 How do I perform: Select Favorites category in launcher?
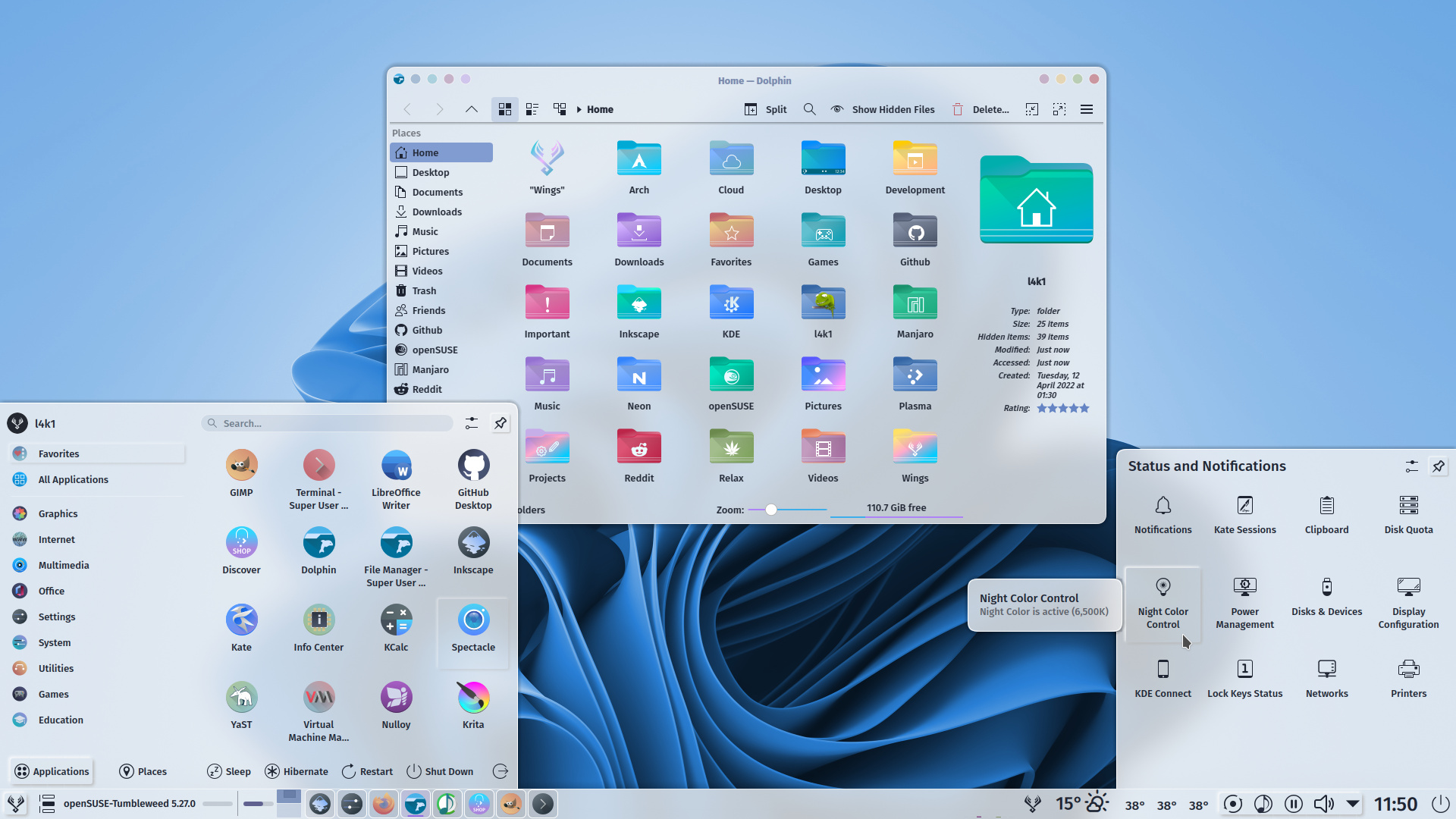[x=96, y=453]
